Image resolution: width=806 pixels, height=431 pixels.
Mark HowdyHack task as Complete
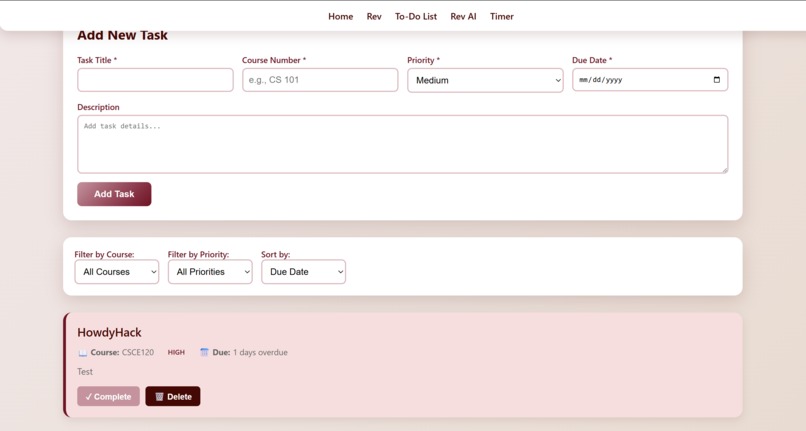coord(108,397)
